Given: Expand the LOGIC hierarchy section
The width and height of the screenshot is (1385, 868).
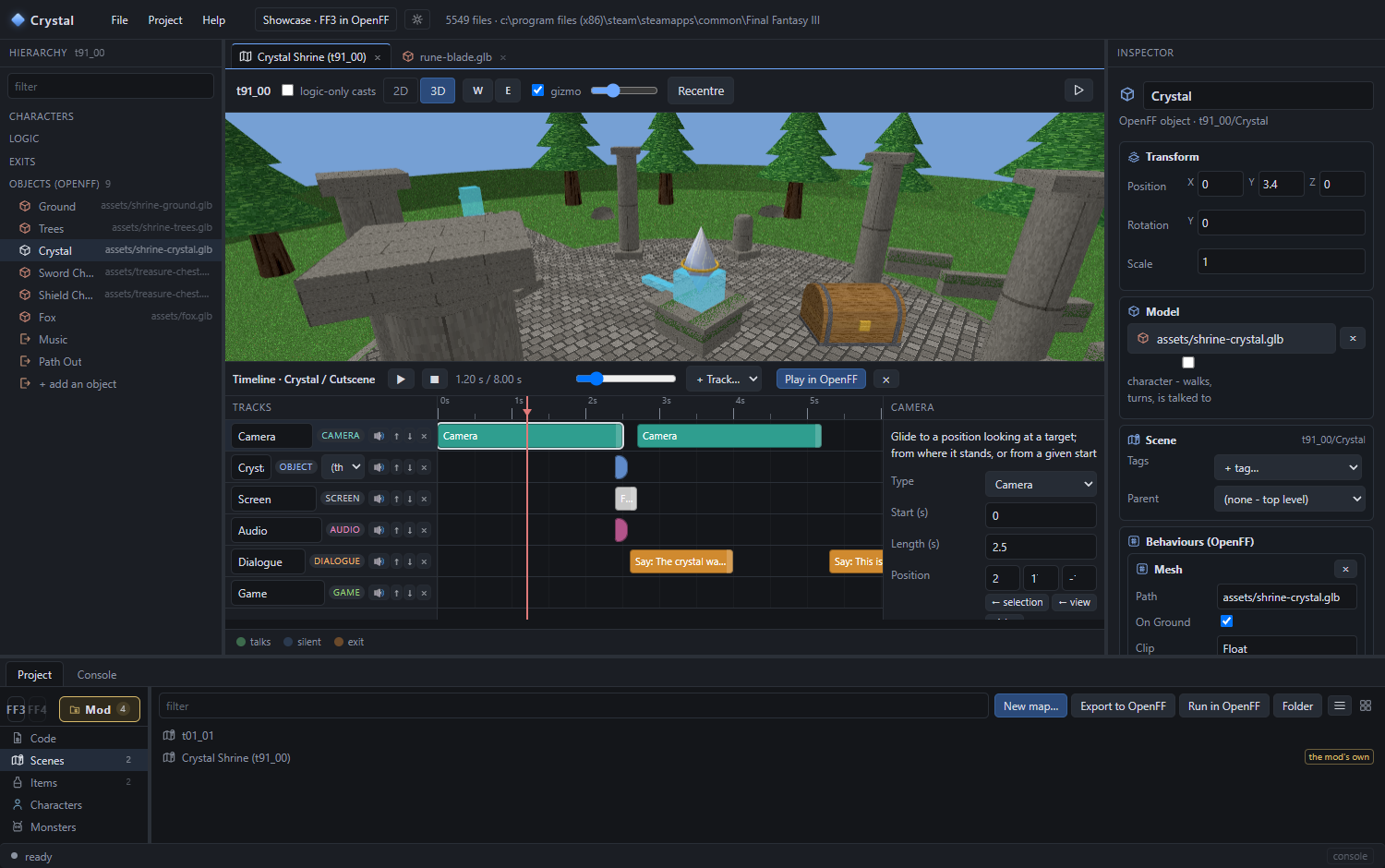Looking at the screenshot, I should coord(24,139).
